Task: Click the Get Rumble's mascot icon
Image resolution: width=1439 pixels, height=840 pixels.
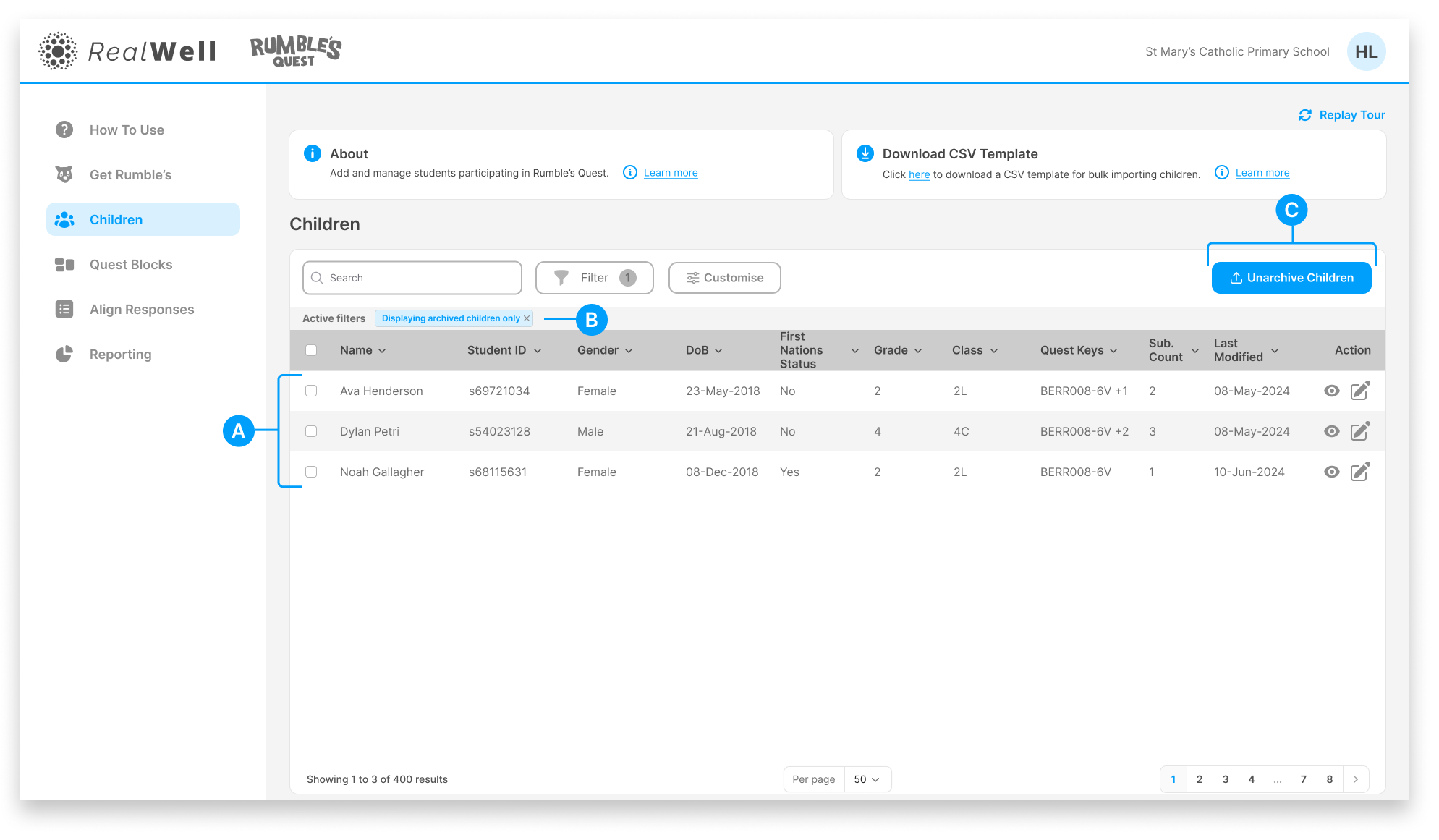Action: (x=64, y=174)
